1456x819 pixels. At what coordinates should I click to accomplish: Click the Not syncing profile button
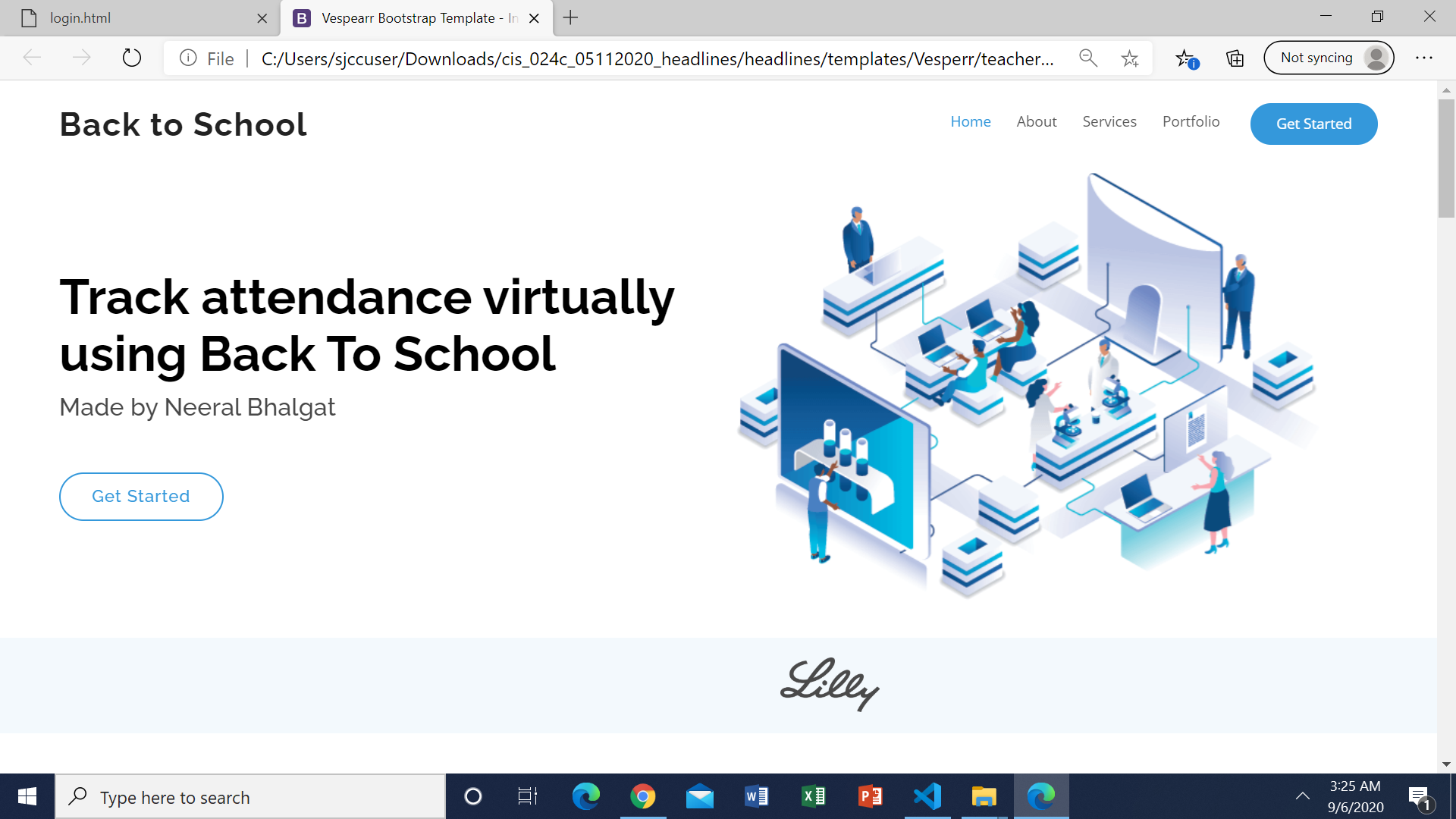pyautogui.click(x=1329, y=58)
